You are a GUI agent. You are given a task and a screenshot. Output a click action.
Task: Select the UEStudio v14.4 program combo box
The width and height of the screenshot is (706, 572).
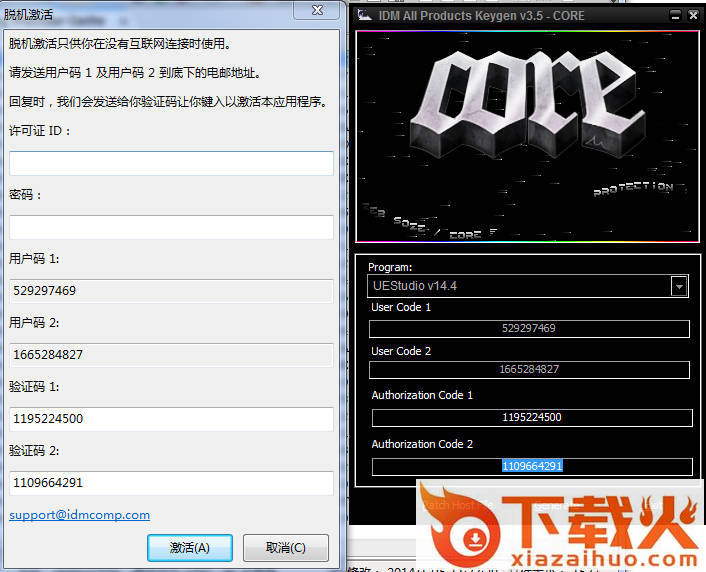[528, 286]
